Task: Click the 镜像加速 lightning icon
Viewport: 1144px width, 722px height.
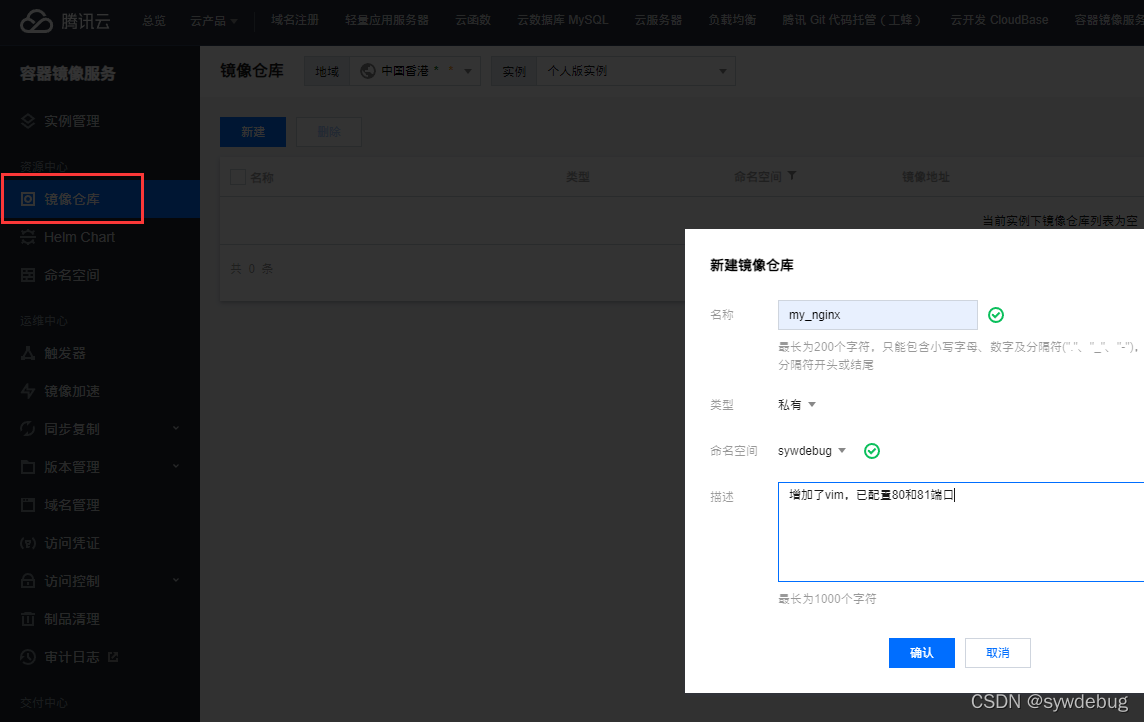Action: (x=28, y=391)
